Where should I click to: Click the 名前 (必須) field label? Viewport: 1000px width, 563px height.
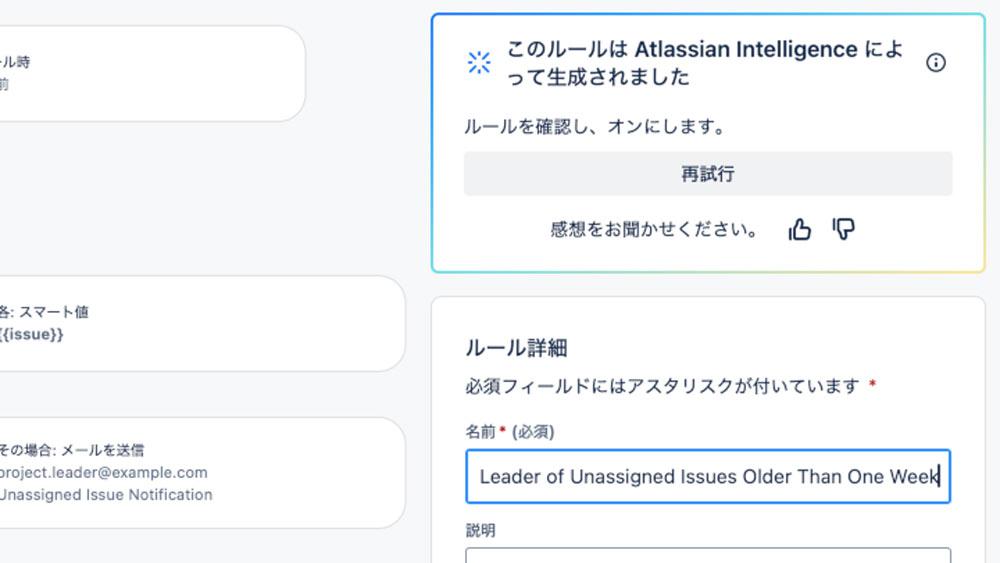tap(510, 432)
